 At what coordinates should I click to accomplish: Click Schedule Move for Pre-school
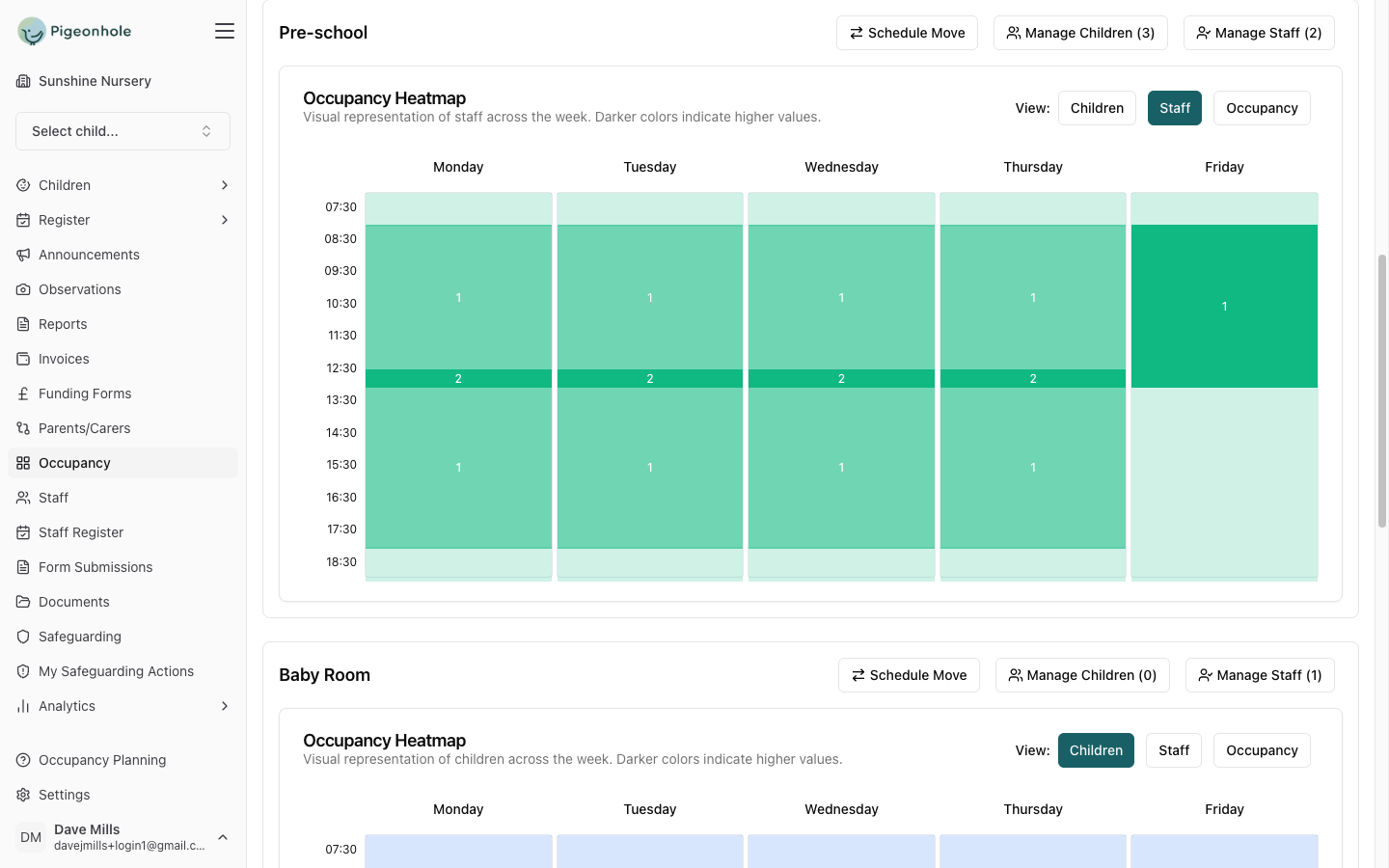pyautogui.click(x=907, y=33)
